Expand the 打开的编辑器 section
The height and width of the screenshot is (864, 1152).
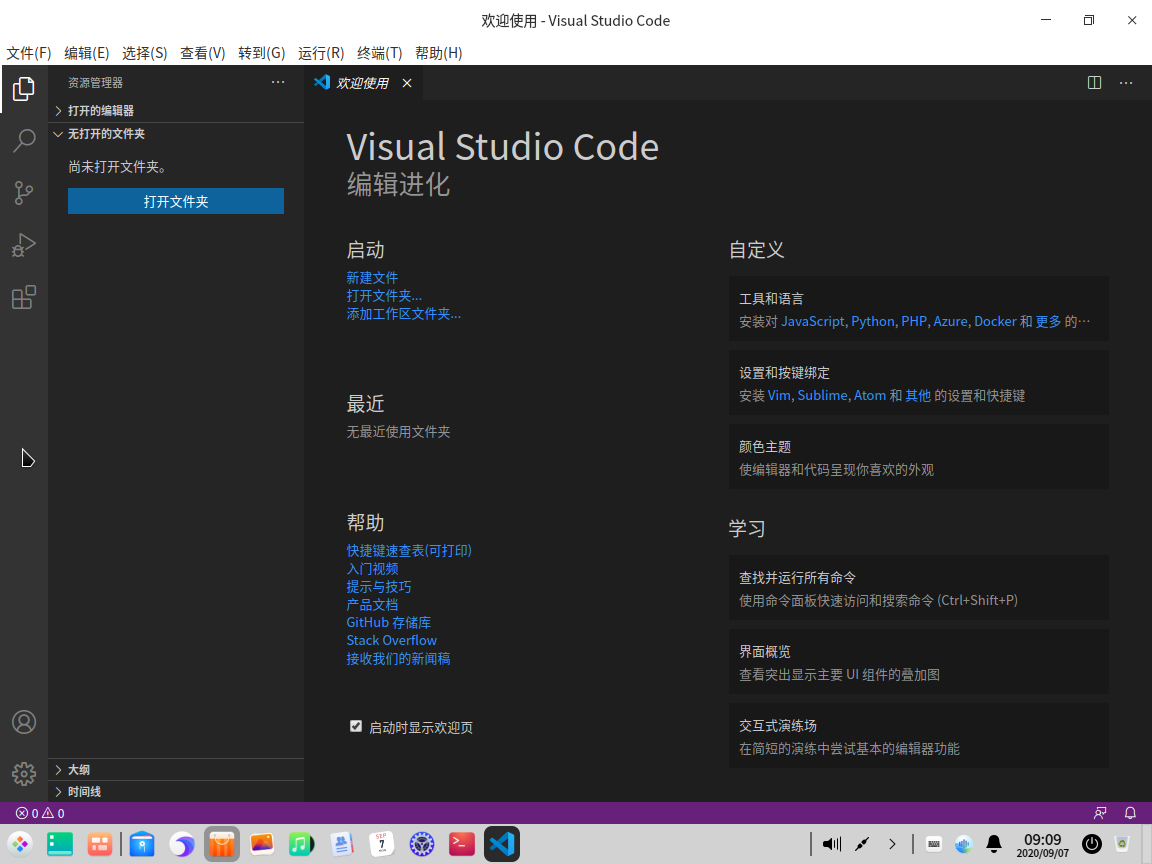tap(176, 111)
